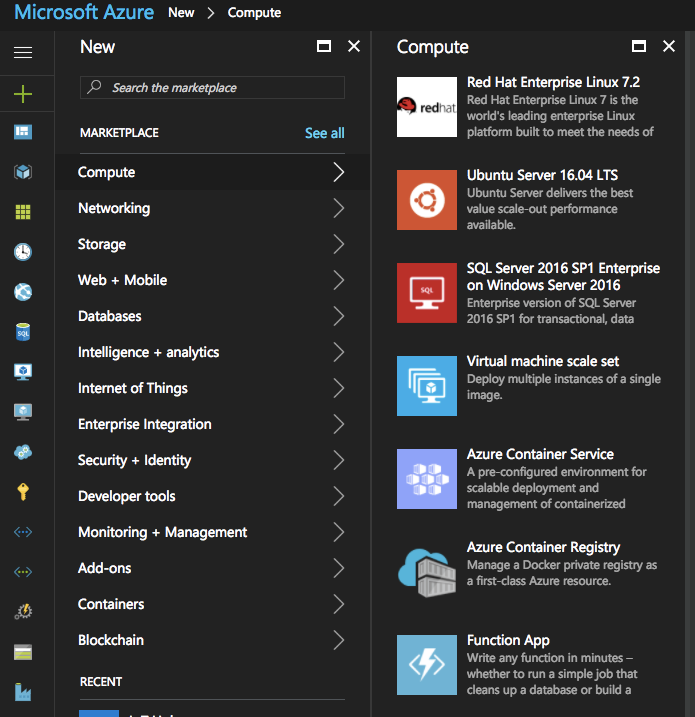Image resolution: width=695 pixels, height=717 pixels.
Task: Click the clock Recent icon in sidebar
Action: (x=23, y=252)
